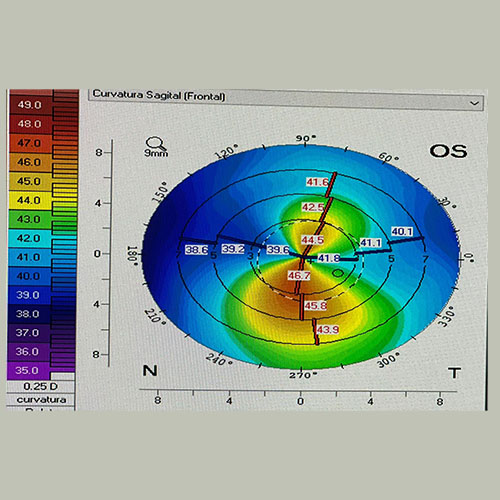
Task: Click the 9mm magnifier zoom icon
Action: pos(156,147)
